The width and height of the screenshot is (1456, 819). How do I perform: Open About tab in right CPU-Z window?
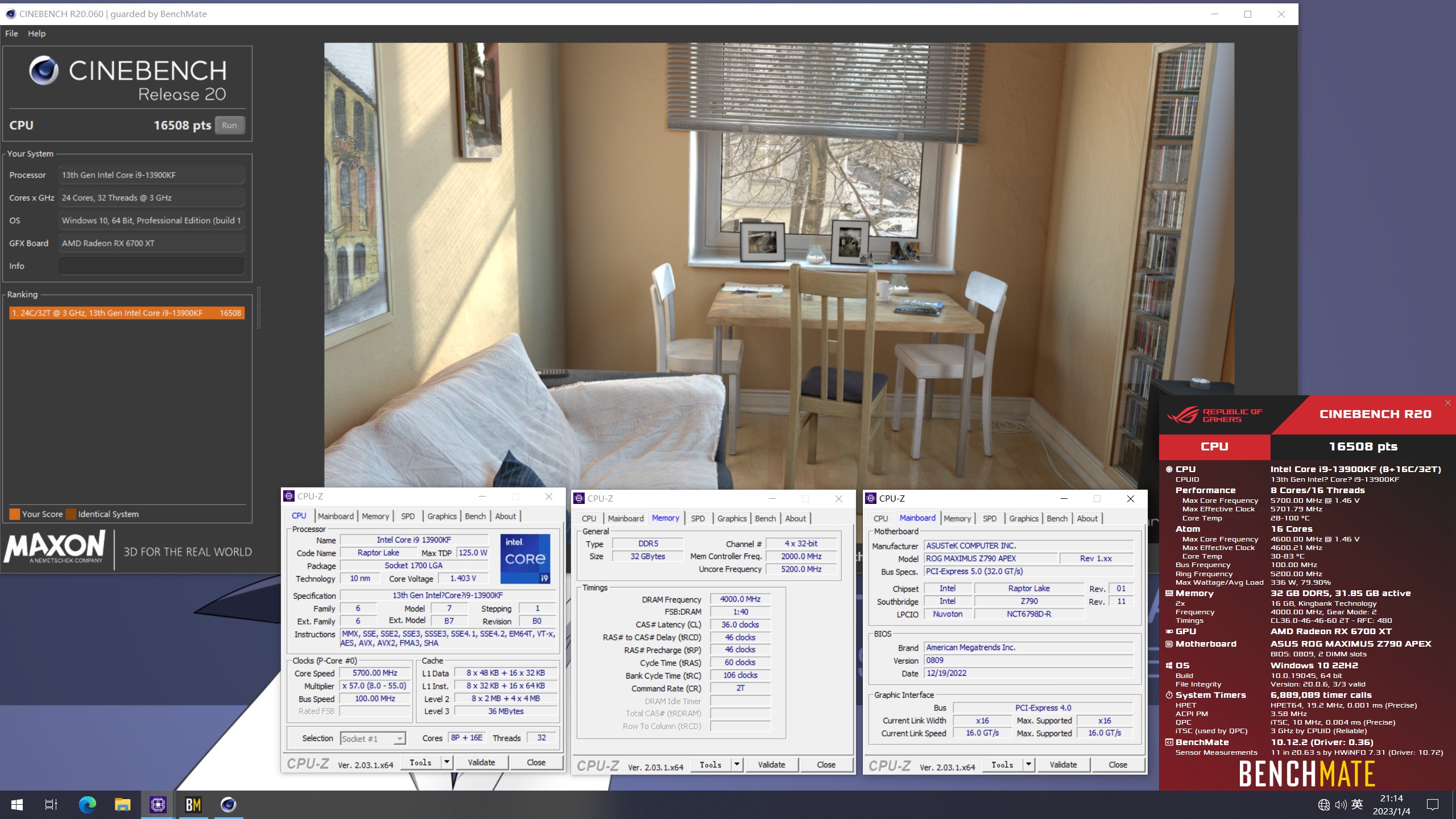pos(1087,518)
